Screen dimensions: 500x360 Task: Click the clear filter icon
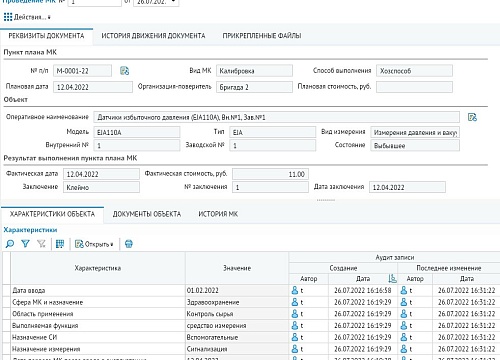41,244
